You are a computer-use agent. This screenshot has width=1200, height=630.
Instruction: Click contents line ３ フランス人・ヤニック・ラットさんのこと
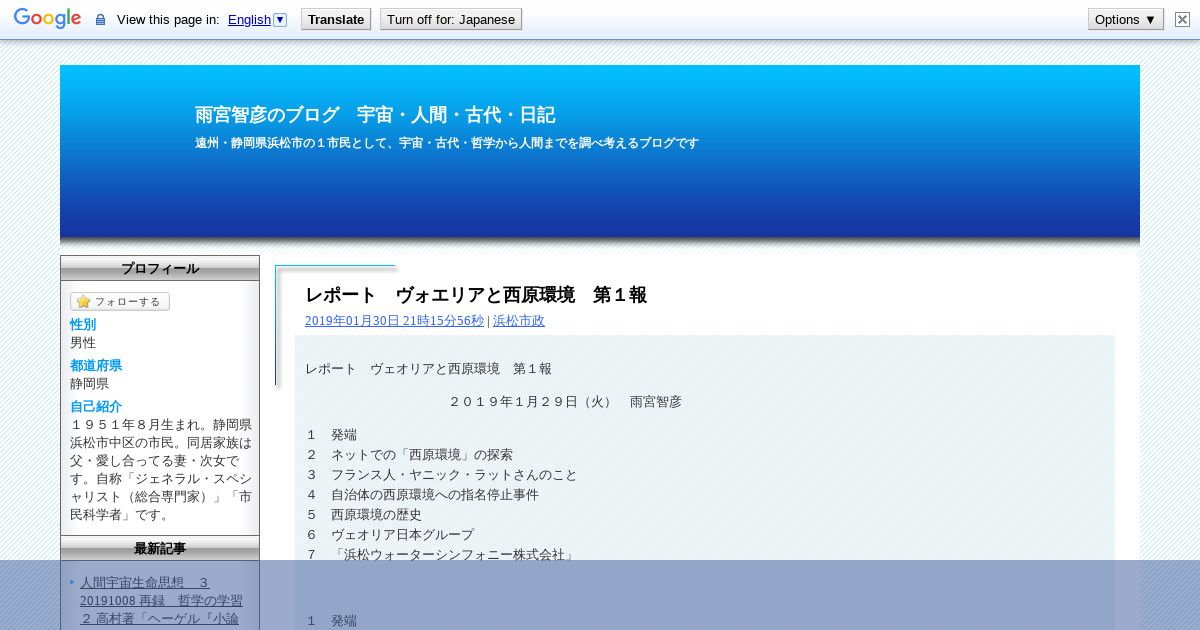pos(442,475)
